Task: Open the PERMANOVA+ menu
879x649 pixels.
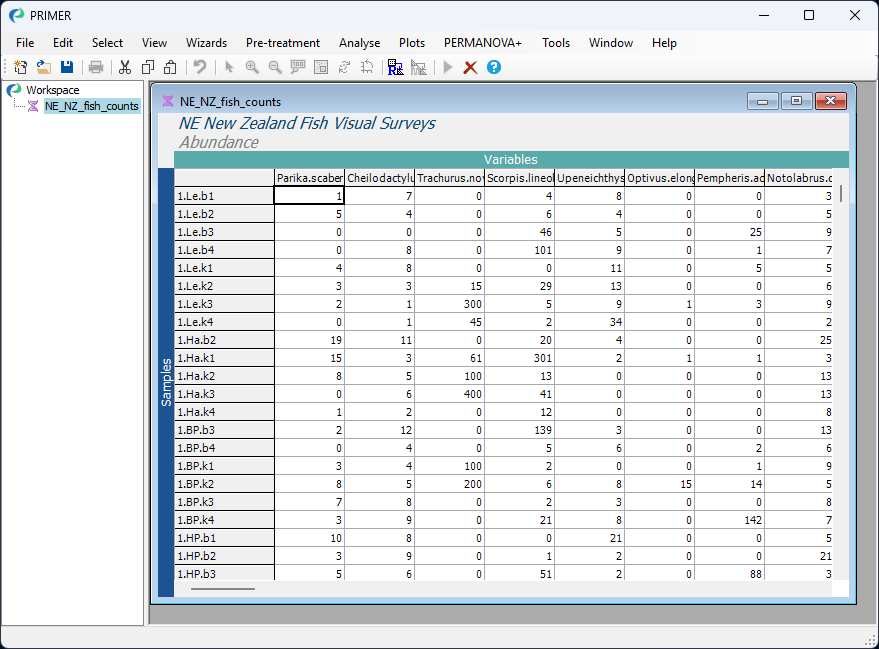Action: click(x=482, y=43)
